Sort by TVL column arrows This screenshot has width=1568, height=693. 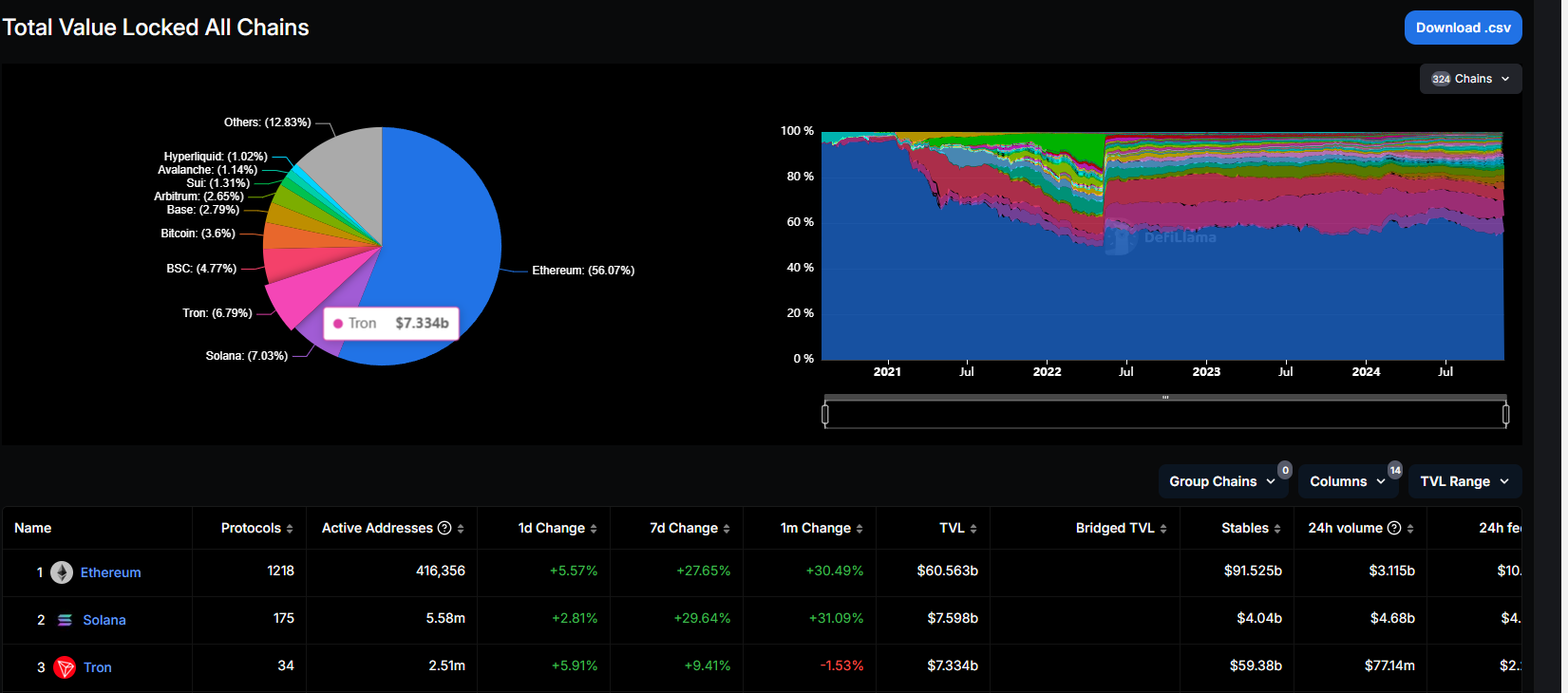(x=973, y=529)
